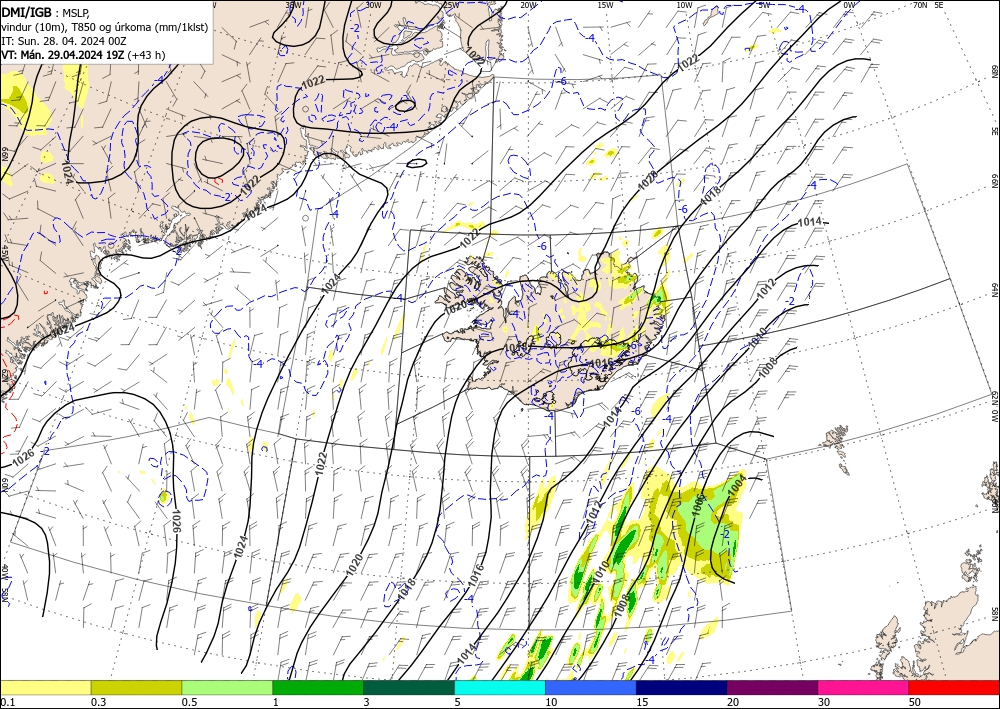This screenshot has width=1000, height=709.
Task: Click the "IT: Sun. 28. 04. 2024 00Z" line
Action: (x=64, y=41)
